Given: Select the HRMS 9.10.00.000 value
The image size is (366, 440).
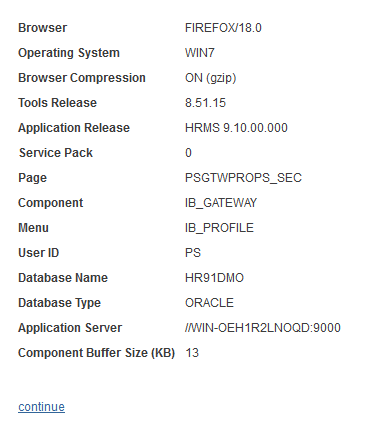Looking at the screenshot, I should click(x=236, y=128).
